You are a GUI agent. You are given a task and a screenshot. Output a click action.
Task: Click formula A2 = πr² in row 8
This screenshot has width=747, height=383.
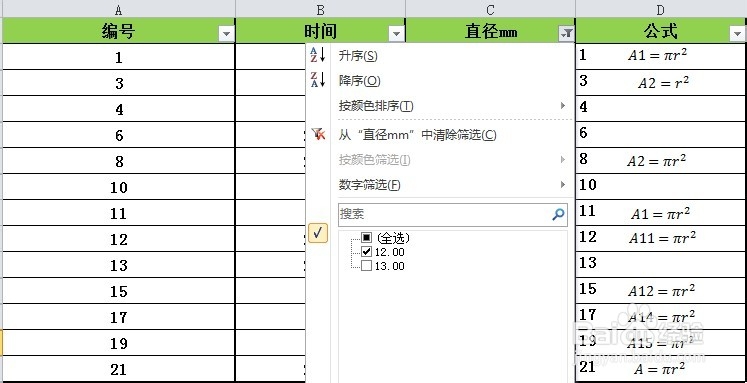[x=656, y=161]
